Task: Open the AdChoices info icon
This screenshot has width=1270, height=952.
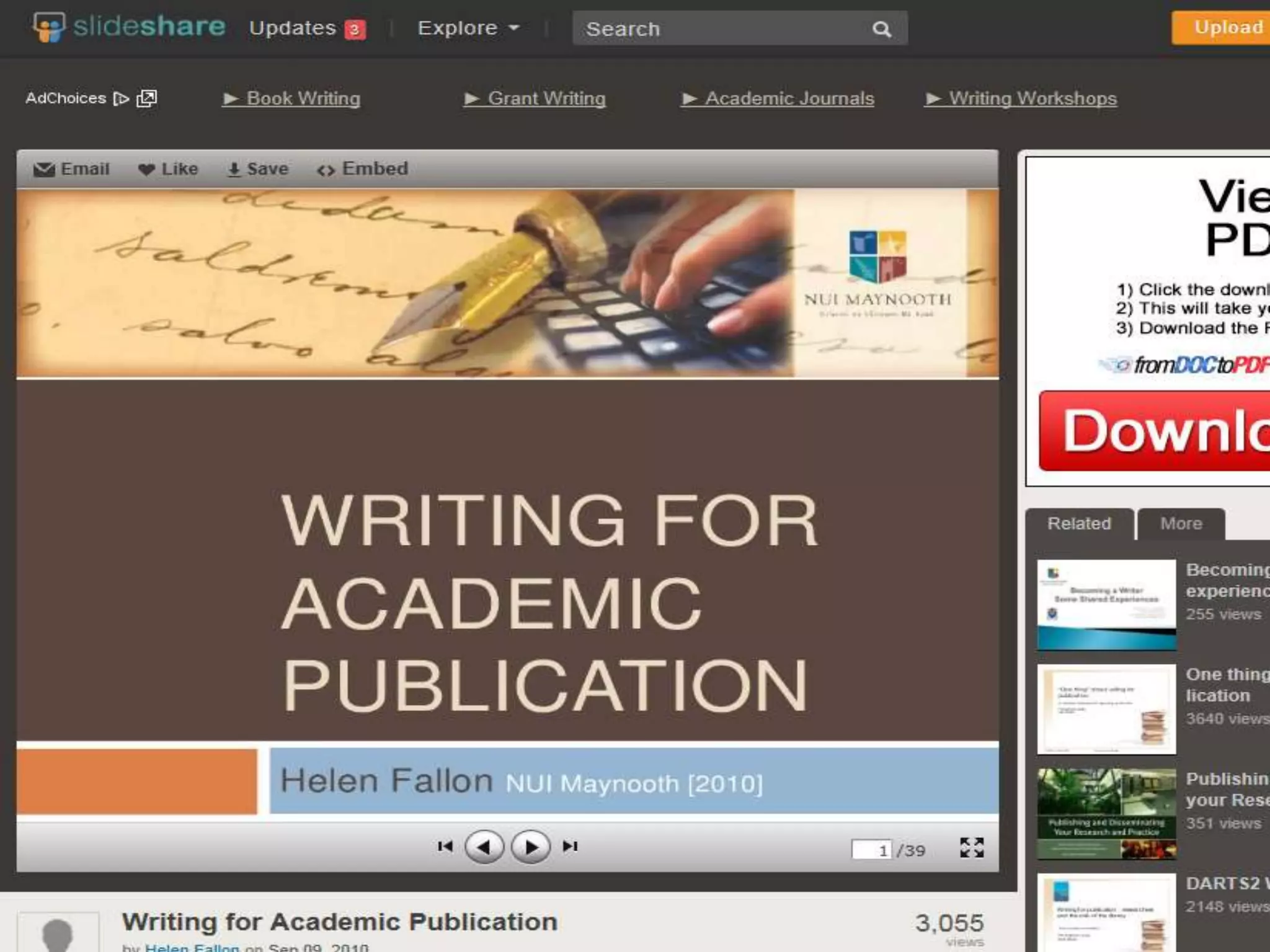Action: click(121, 99)
